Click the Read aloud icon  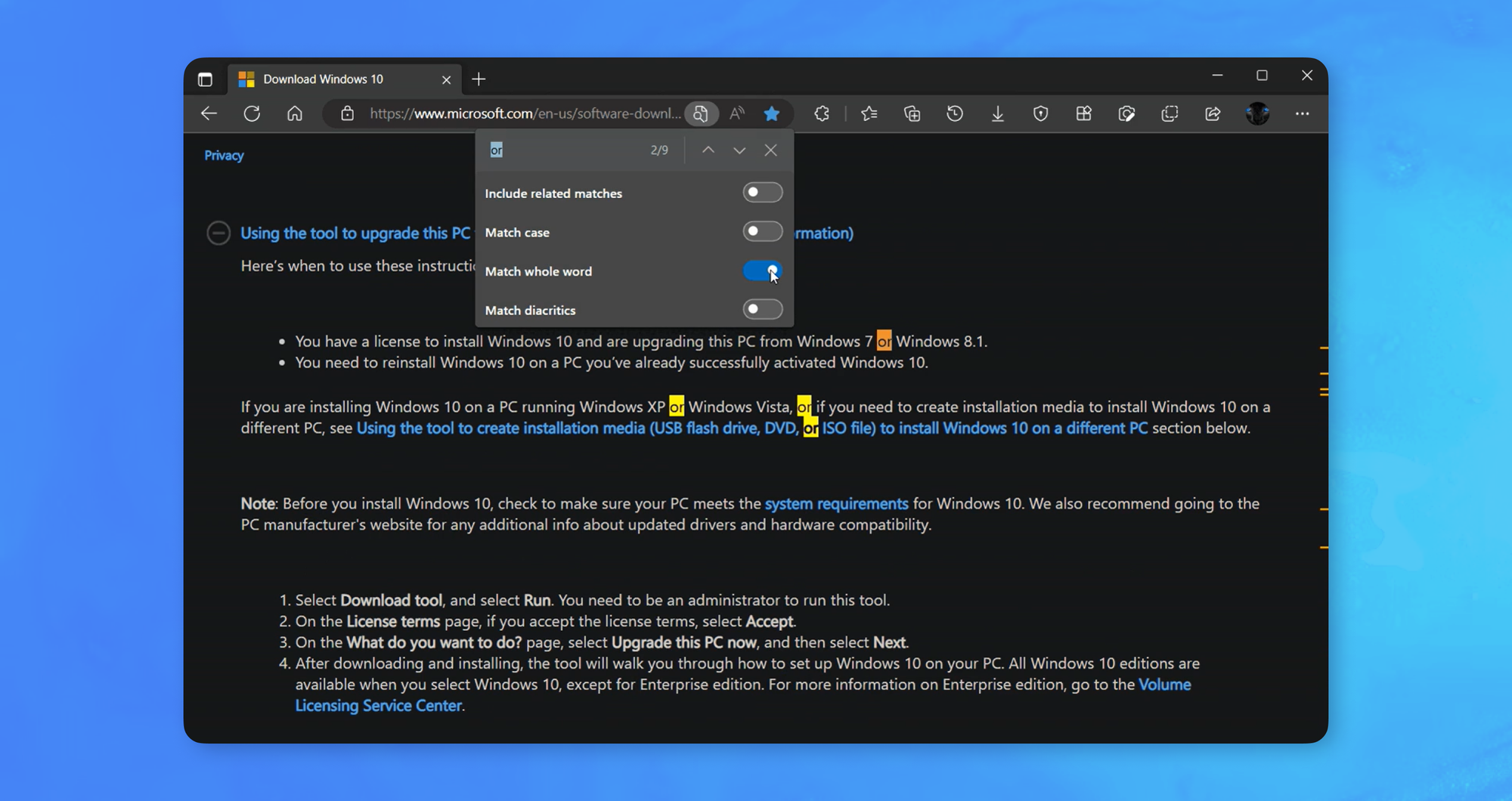click(737, 114)
